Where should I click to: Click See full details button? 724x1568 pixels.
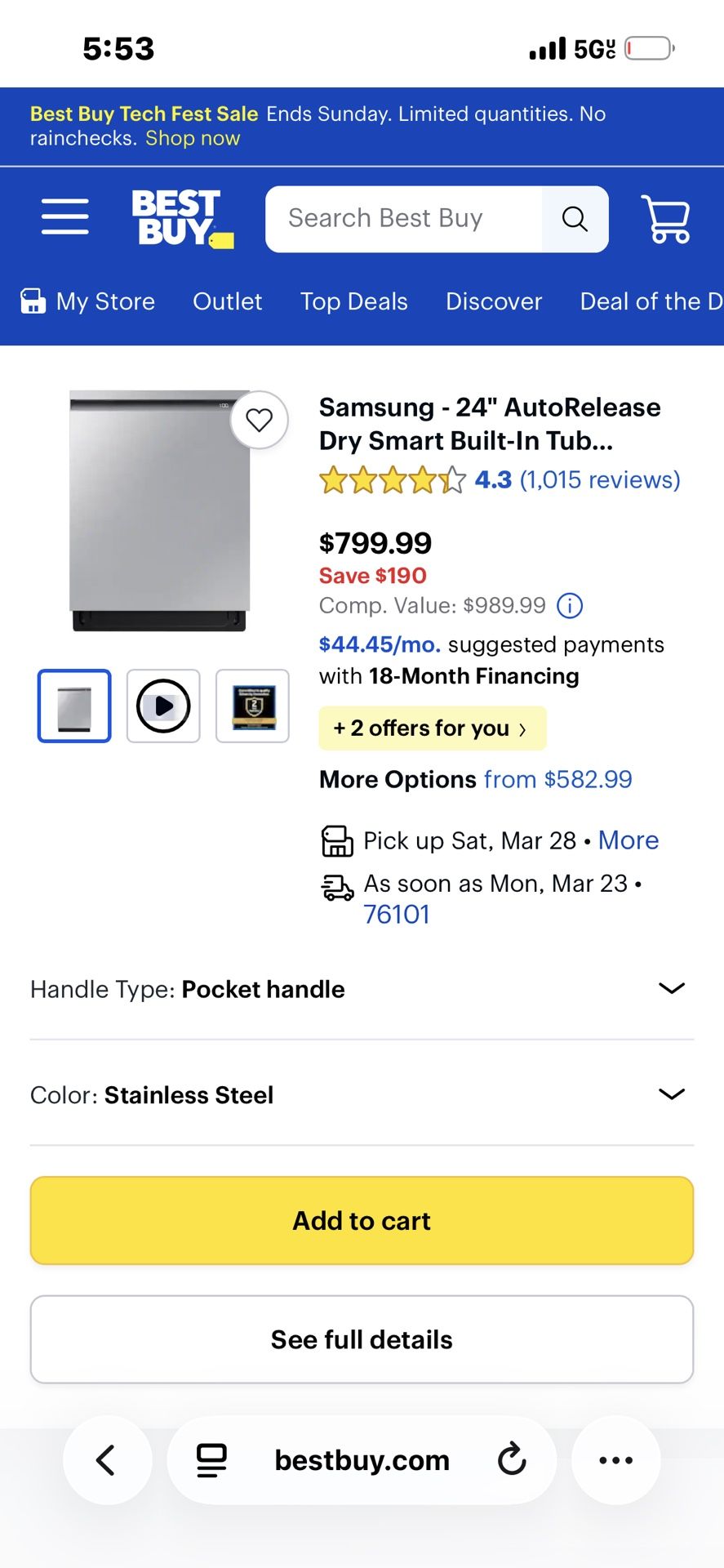click(362, 1339)
